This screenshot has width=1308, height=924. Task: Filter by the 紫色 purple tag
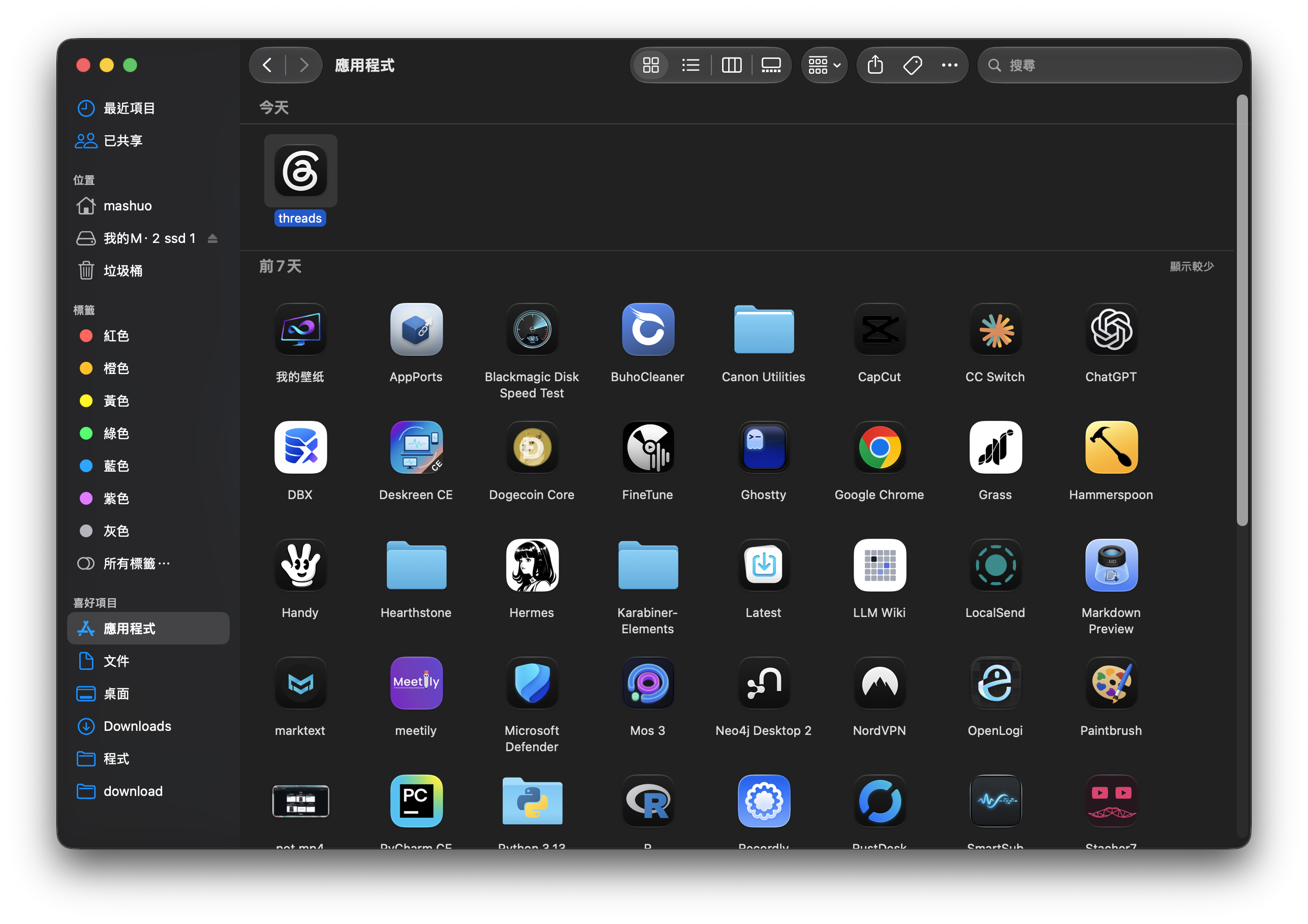(148, 498)
